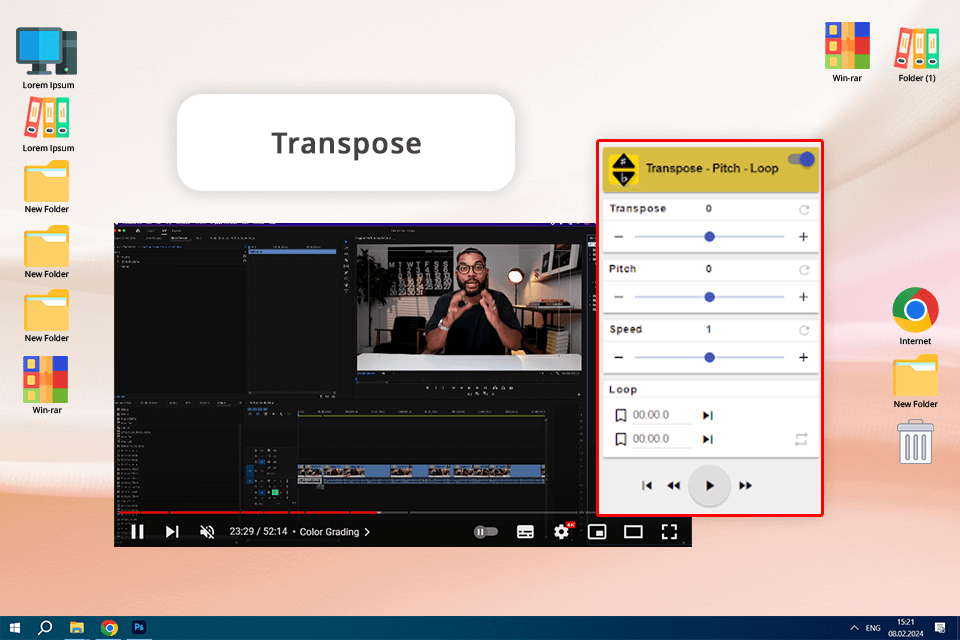Play from the extension's round play button
960x640 pixels.
click(709, 486)
